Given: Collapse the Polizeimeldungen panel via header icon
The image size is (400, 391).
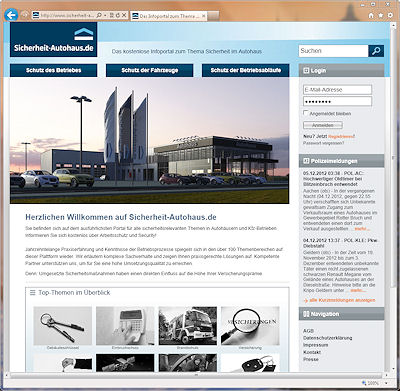Looking at the screenshot, I should (306, 161).
